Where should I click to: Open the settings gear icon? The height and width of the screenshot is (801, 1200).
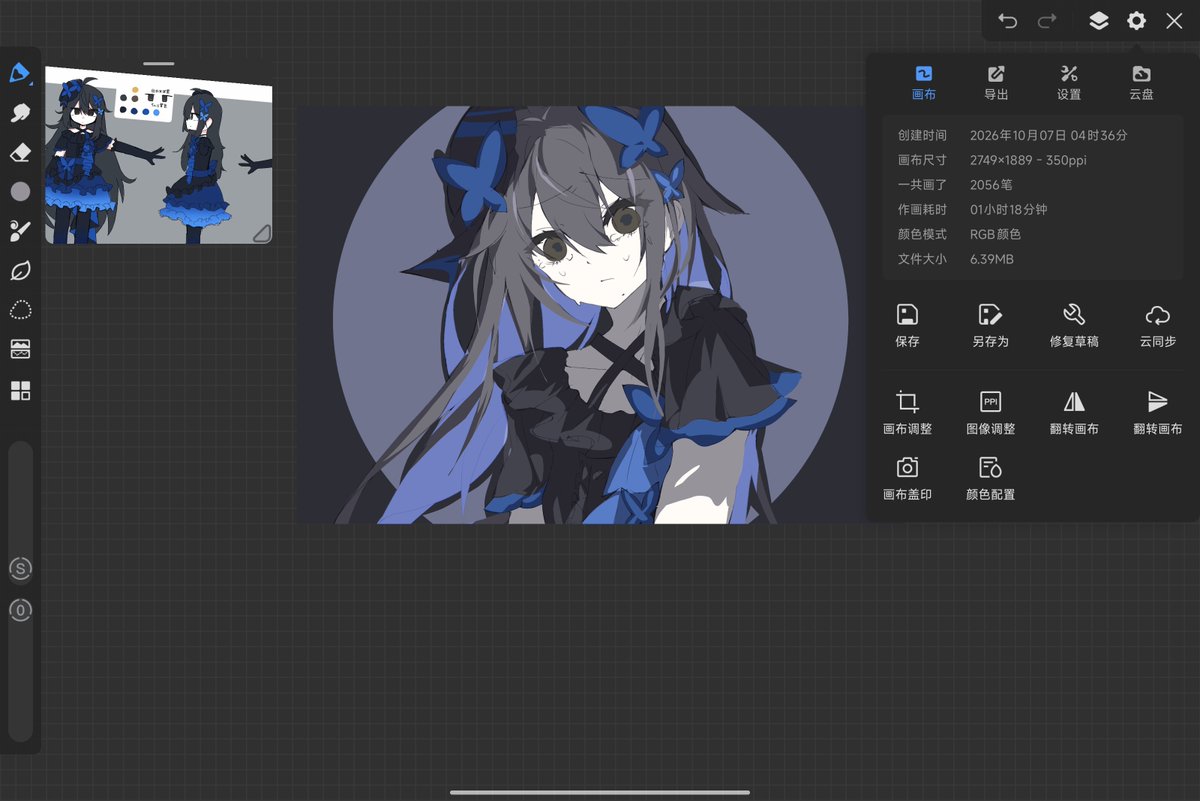(1136, 21)
